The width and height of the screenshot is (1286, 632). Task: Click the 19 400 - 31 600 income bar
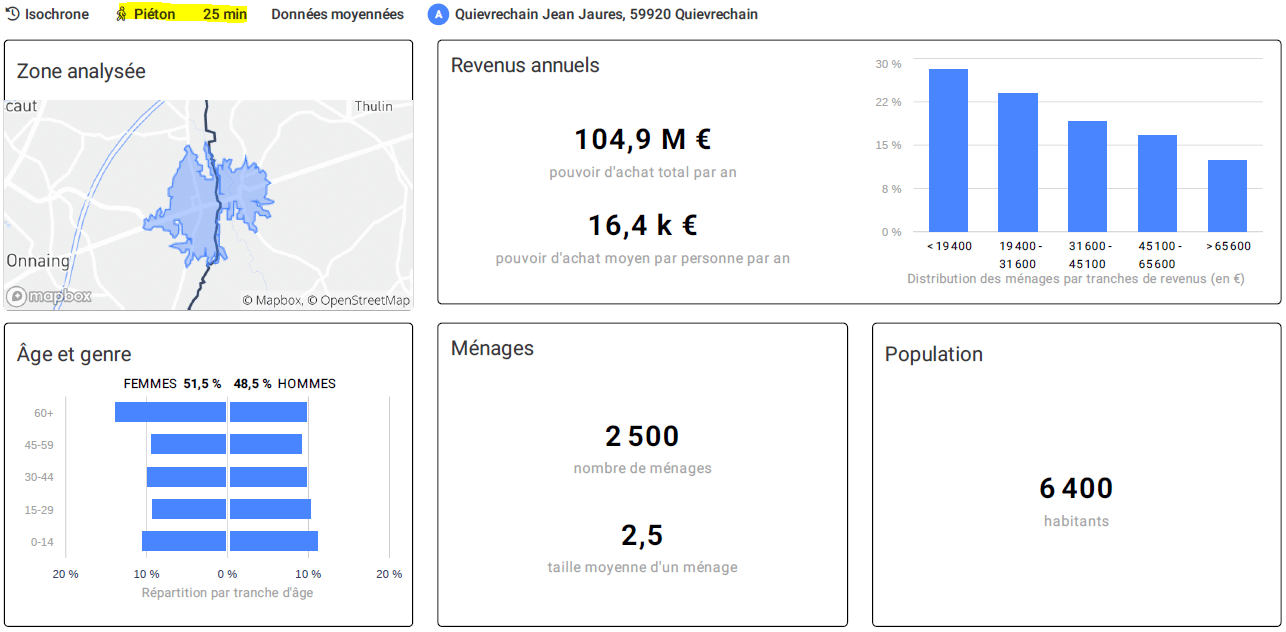(1018, 162)
